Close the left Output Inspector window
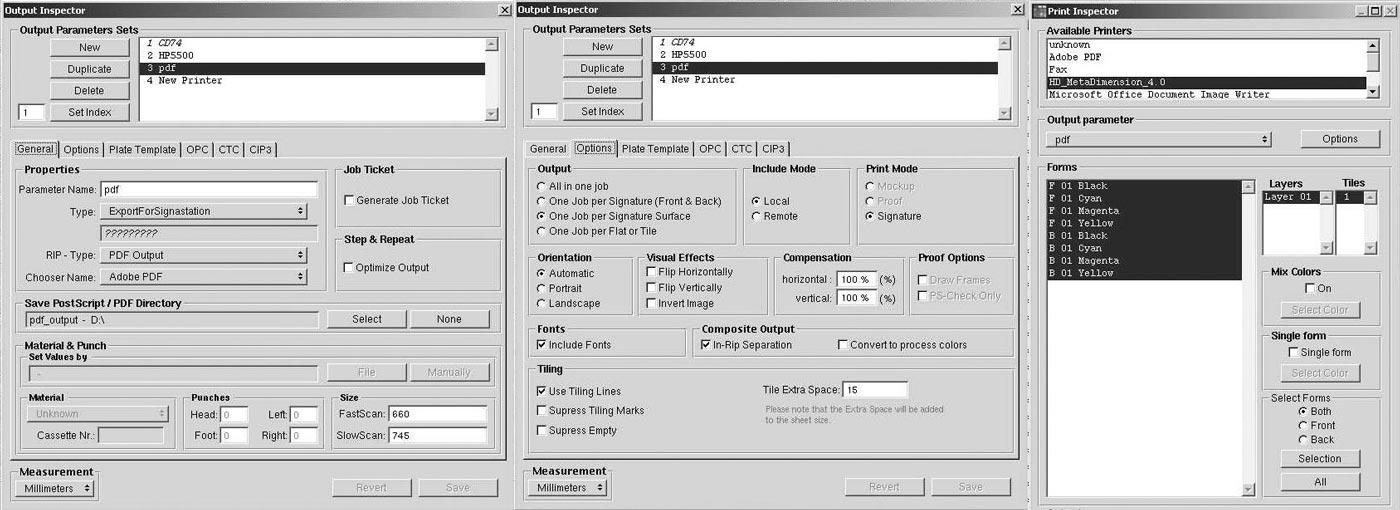The height and width of the screenshot is (510, 1400). pos(504,10)
